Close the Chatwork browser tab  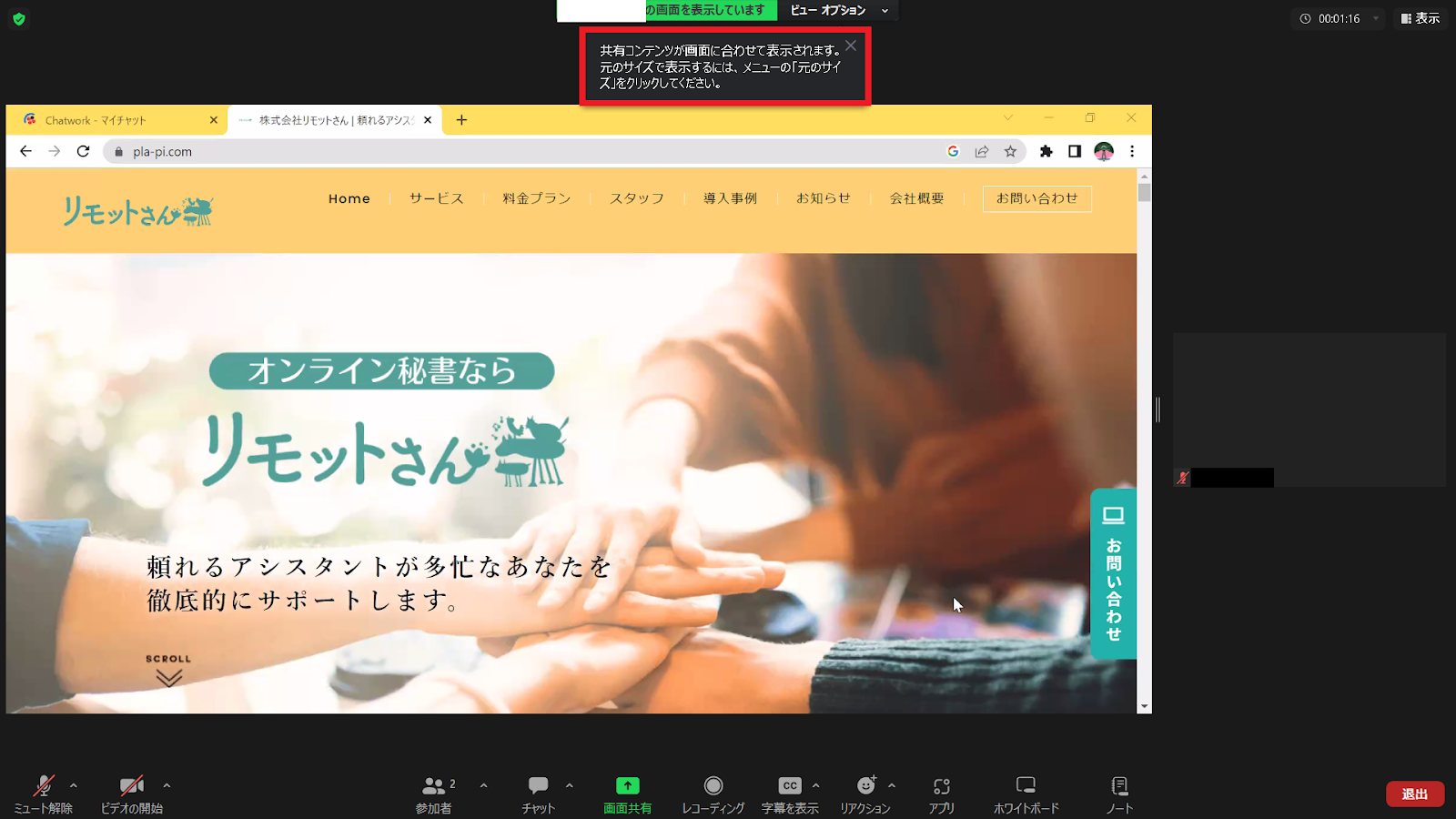(x=214, y=120)
